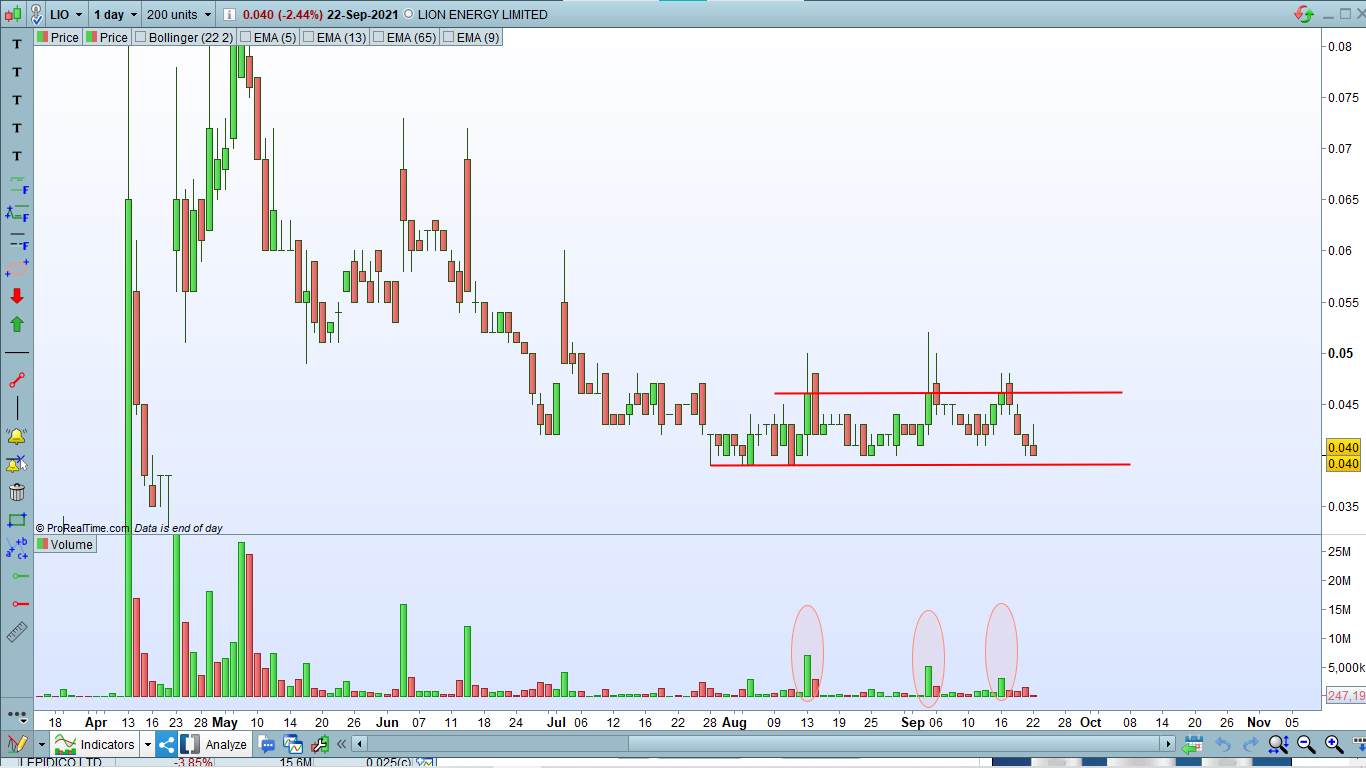
Task: Click the pencil drawing mode icon
Action: (17, 744)
